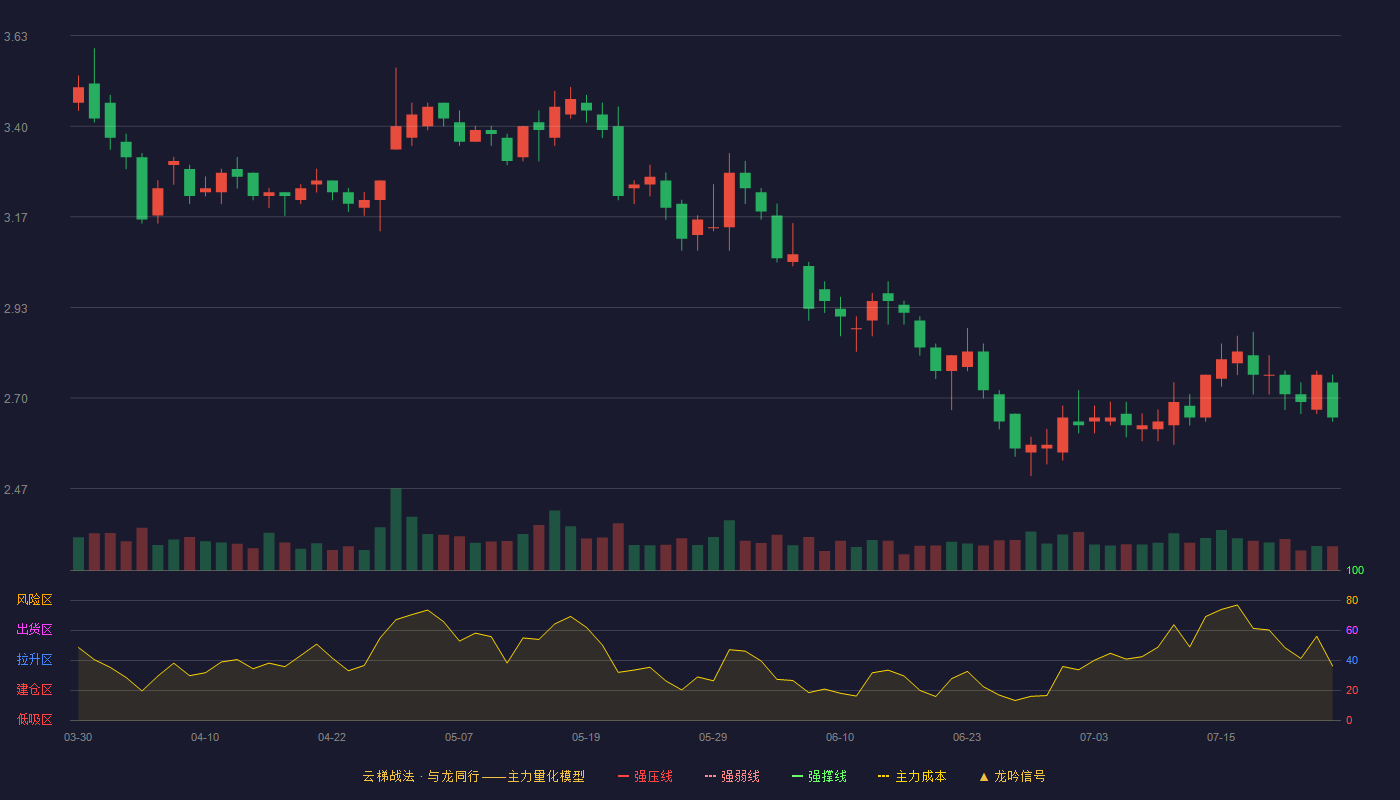
Task: Click the 2.47 price axis label
Action: pyautogui.click(x=16, y=490)
